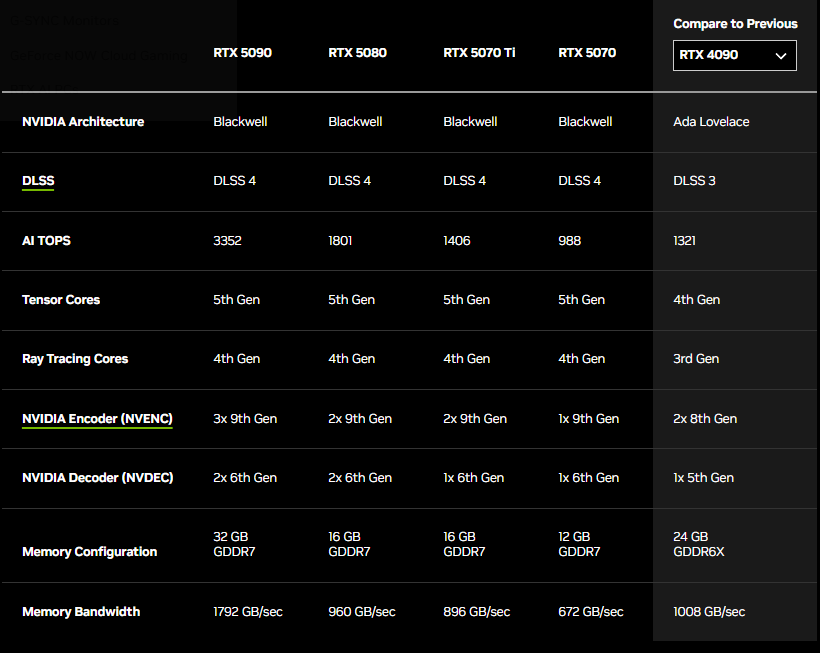Image resolution: width=820 pixels, height=653 pixels.
Task: Click the Tensor Cores row label
Action: 61,300
